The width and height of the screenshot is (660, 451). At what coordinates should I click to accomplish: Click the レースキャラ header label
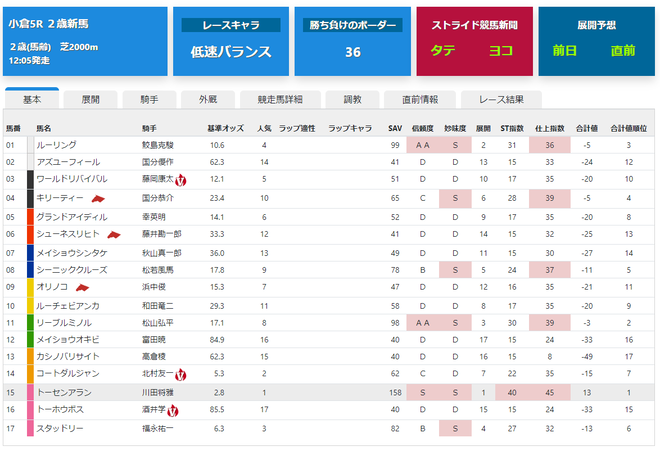click(x=231, y=25)
